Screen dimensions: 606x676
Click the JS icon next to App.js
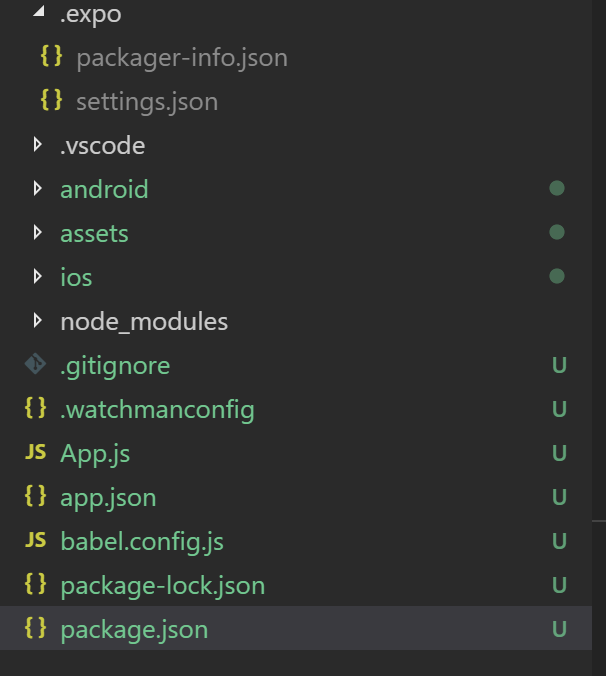coord(35,452)
